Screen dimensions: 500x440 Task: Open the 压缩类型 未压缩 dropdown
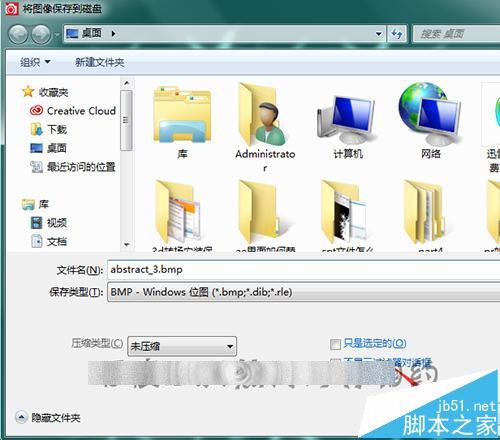[x=182, y=346]
